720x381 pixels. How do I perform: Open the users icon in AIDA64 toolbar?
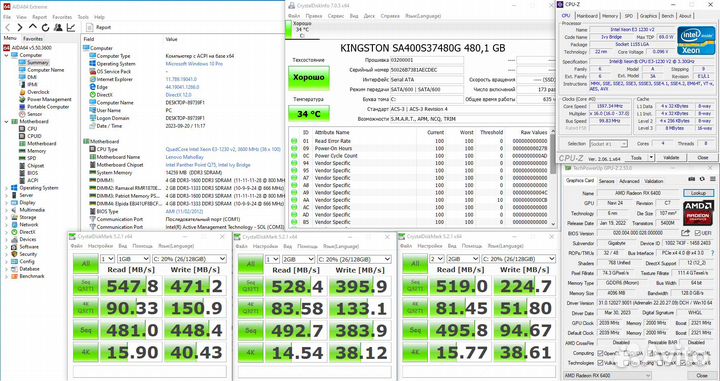(58, 28)
